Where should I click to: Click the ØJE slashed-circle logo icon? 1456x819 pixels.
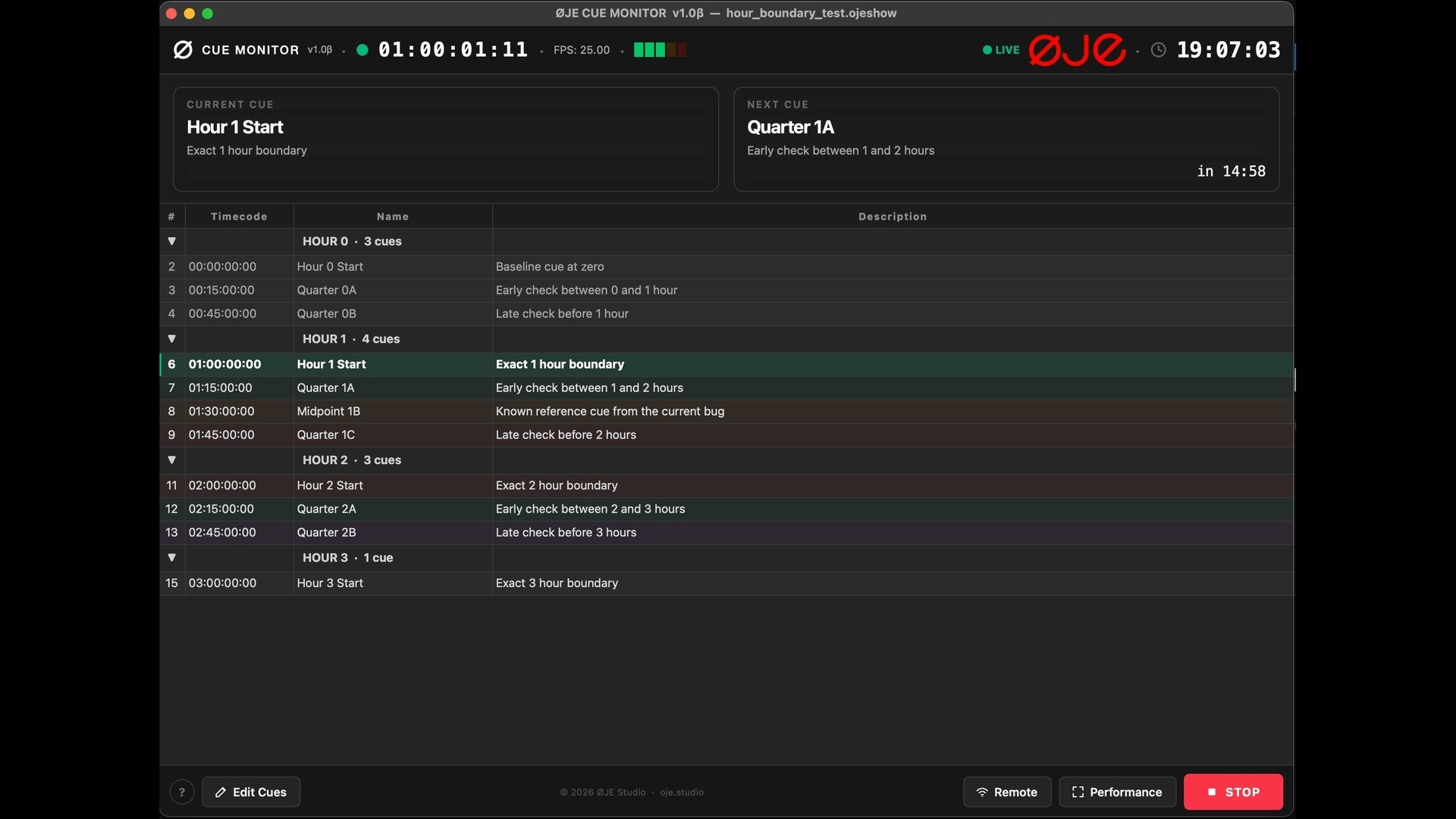(183, 50)
